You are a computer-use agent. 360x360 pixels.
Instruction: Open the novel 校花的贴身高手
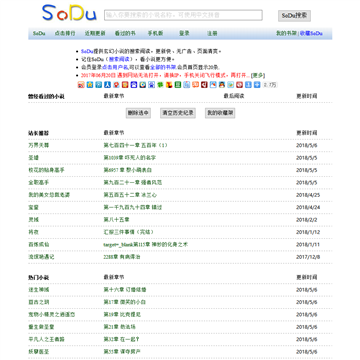pyautogui.click(x=46, y=170)
